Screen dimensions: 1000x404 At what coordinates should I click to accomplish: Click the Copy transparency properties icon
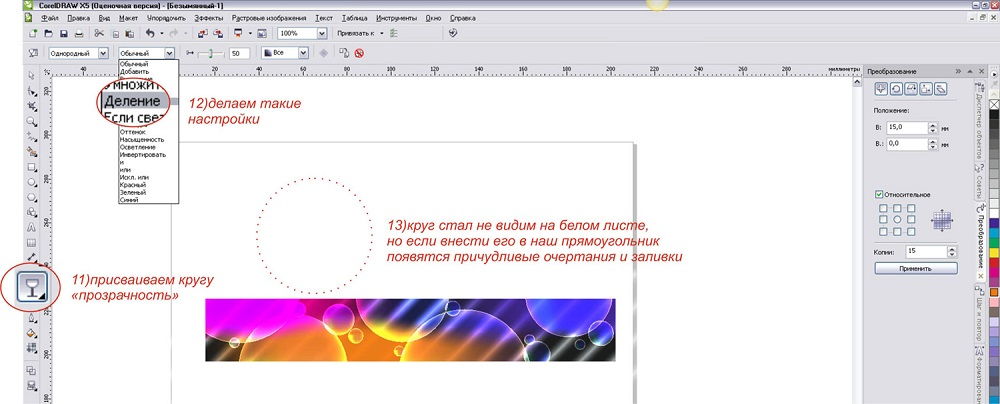[344, 54]
